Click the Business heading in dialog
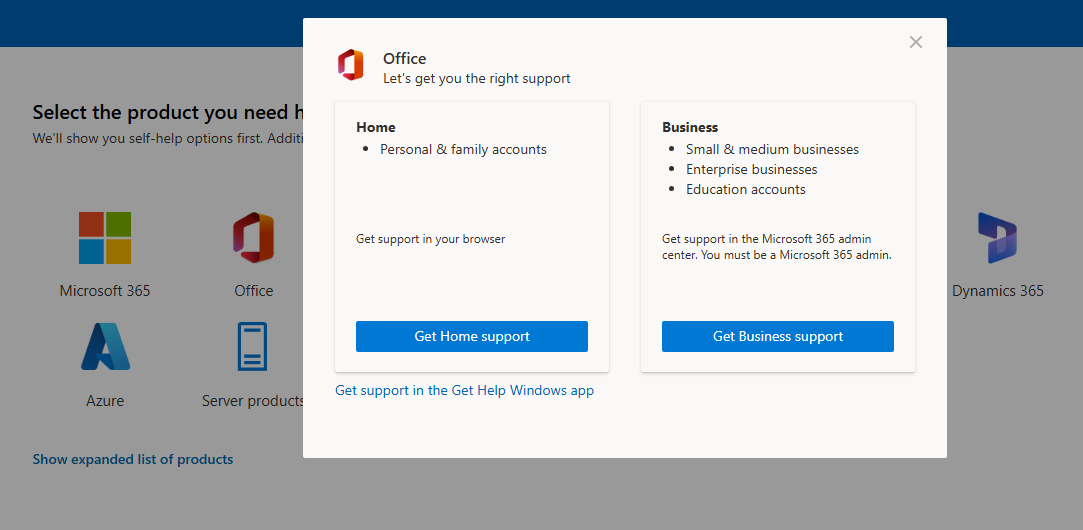Viewport: 1083px width, 530px height. pyautogui.click(x=690, y=127)
